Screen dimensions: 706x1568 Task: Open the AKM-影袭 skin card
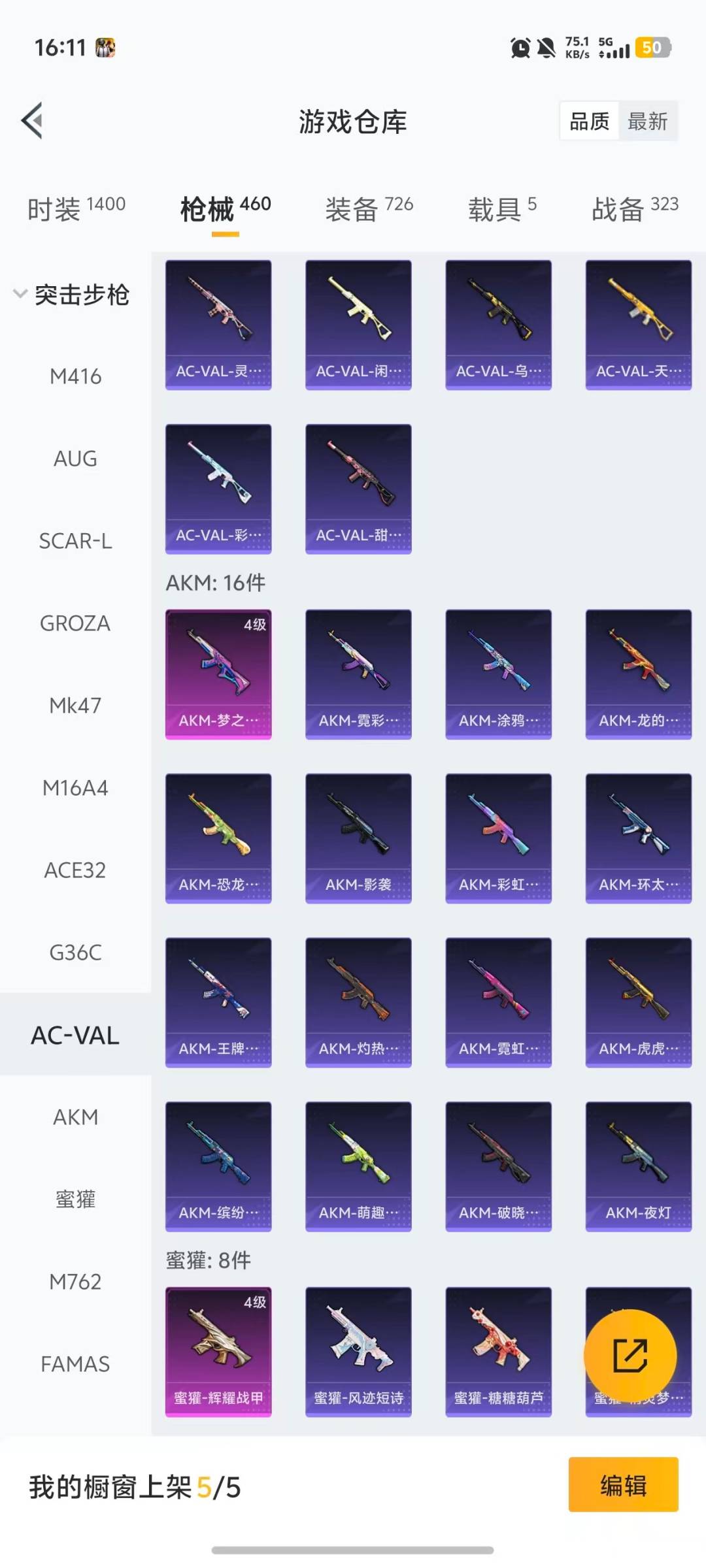coord(359,838)
